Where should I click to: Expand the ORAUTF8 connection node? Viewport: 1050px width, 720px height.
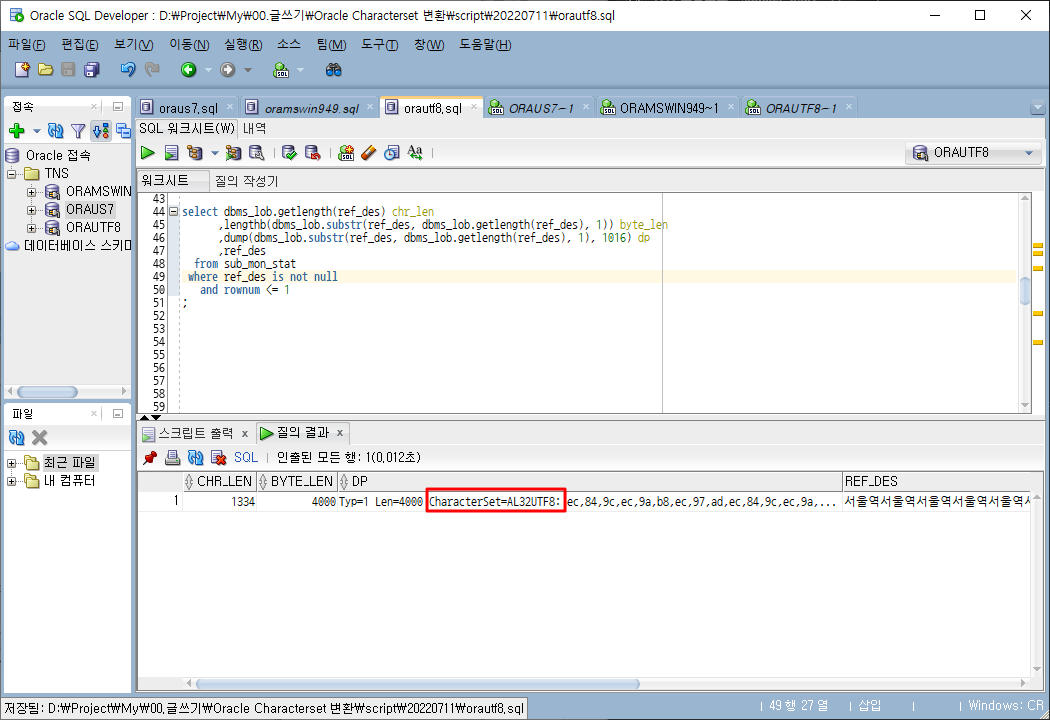pos(31,228)
